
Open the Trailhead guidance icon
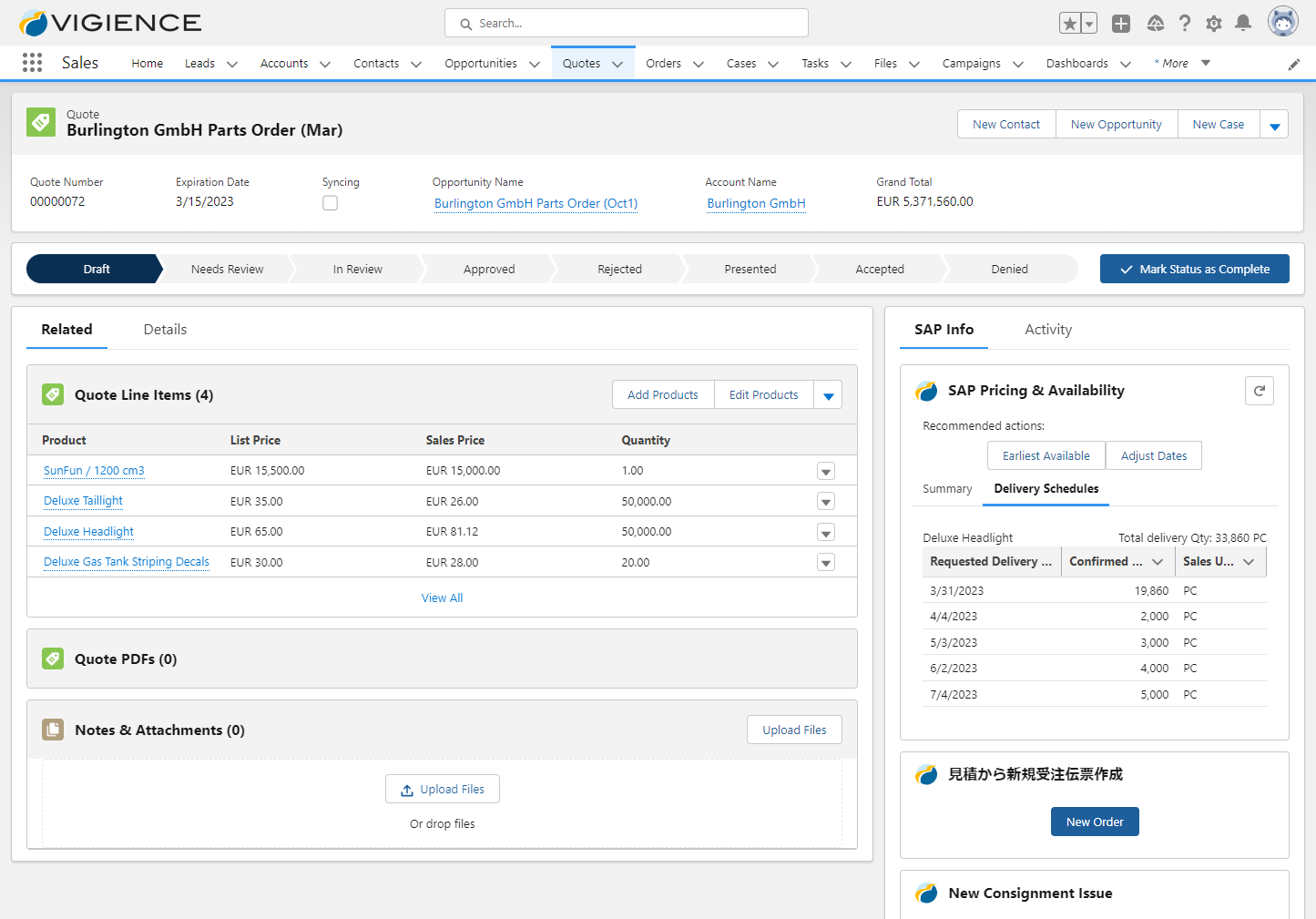click(1155, 24)
